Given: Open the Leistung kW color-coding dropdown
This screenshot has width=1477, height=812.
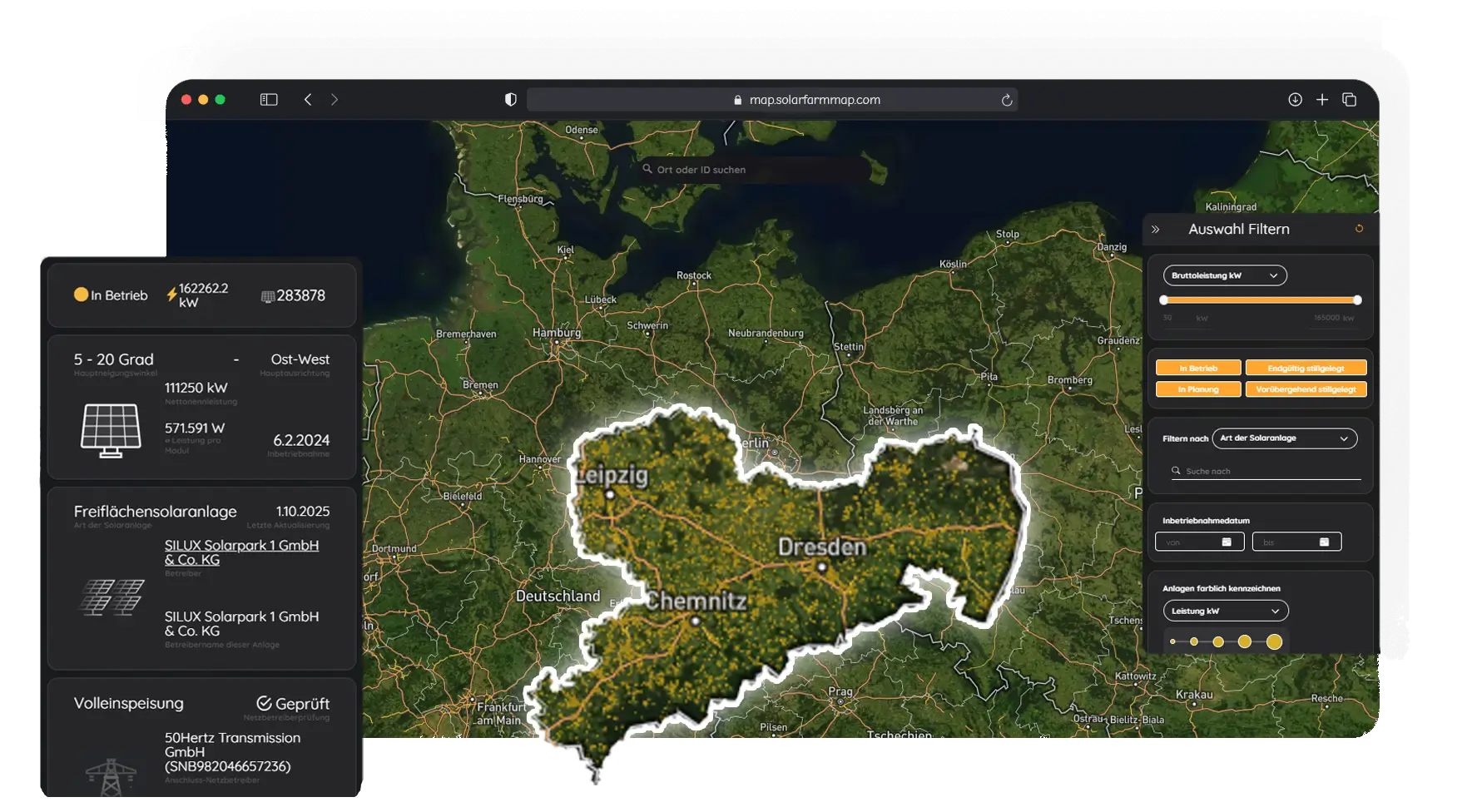Looking at the screenshot, I should coord(1224,611).
